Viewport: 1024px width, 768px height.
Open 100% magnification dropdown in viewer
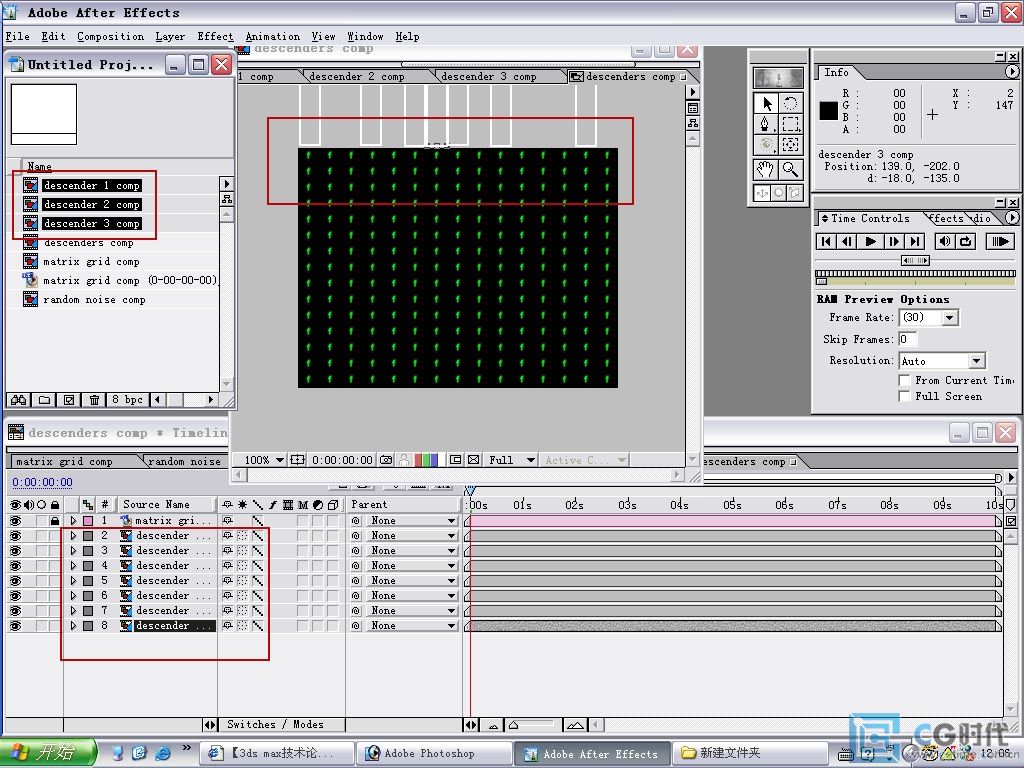click(264, 460)
